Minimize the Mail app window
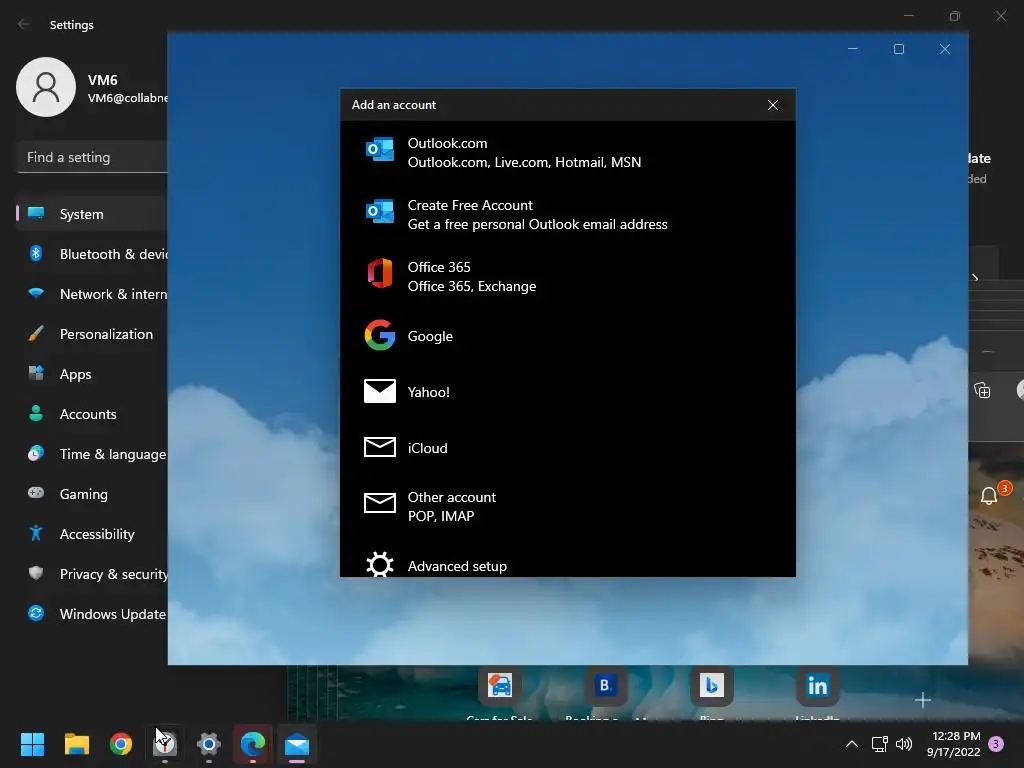 coord(852,49)
